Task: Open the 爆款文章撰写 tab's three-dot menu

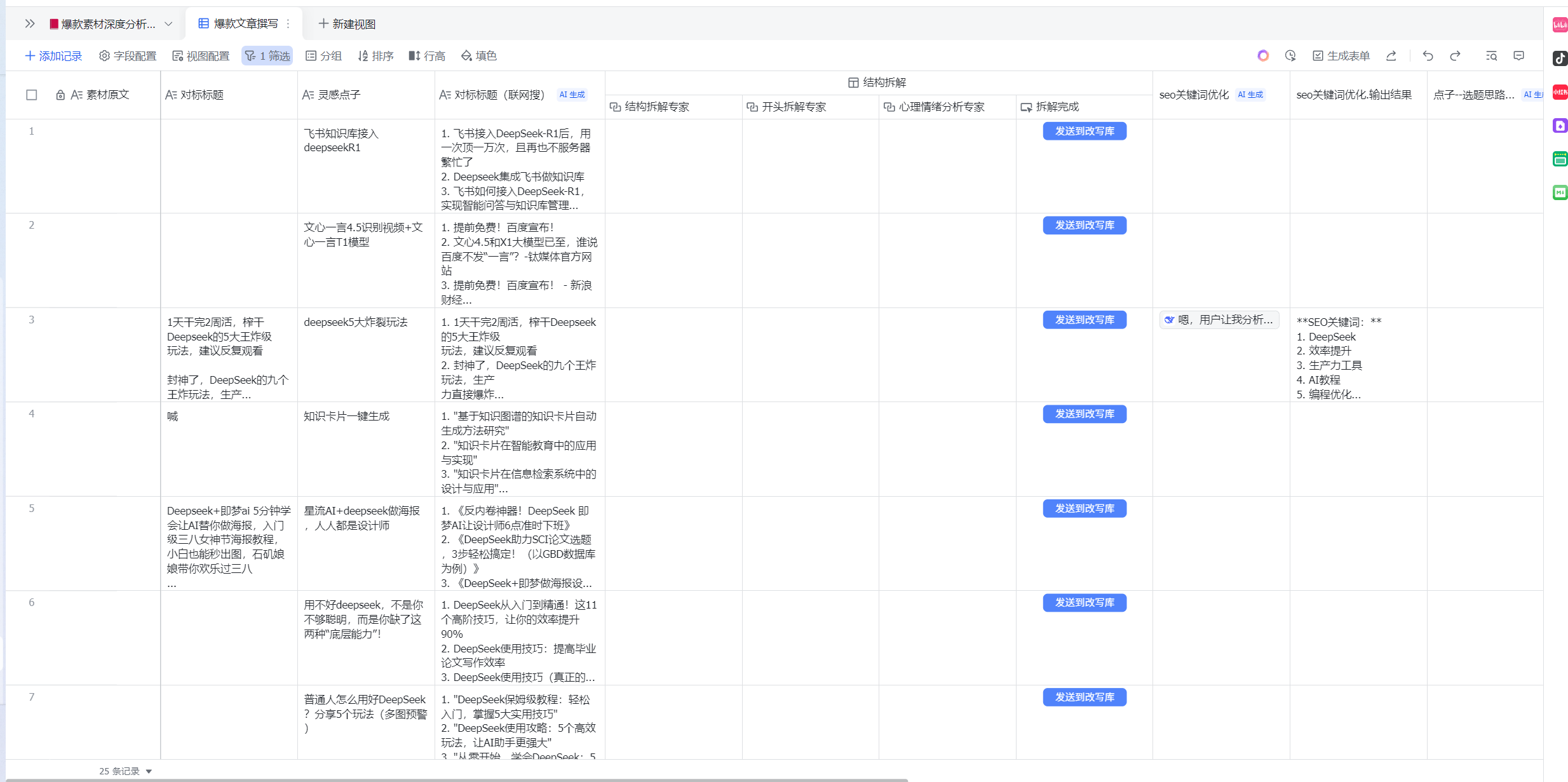Action: pos(288,24)
